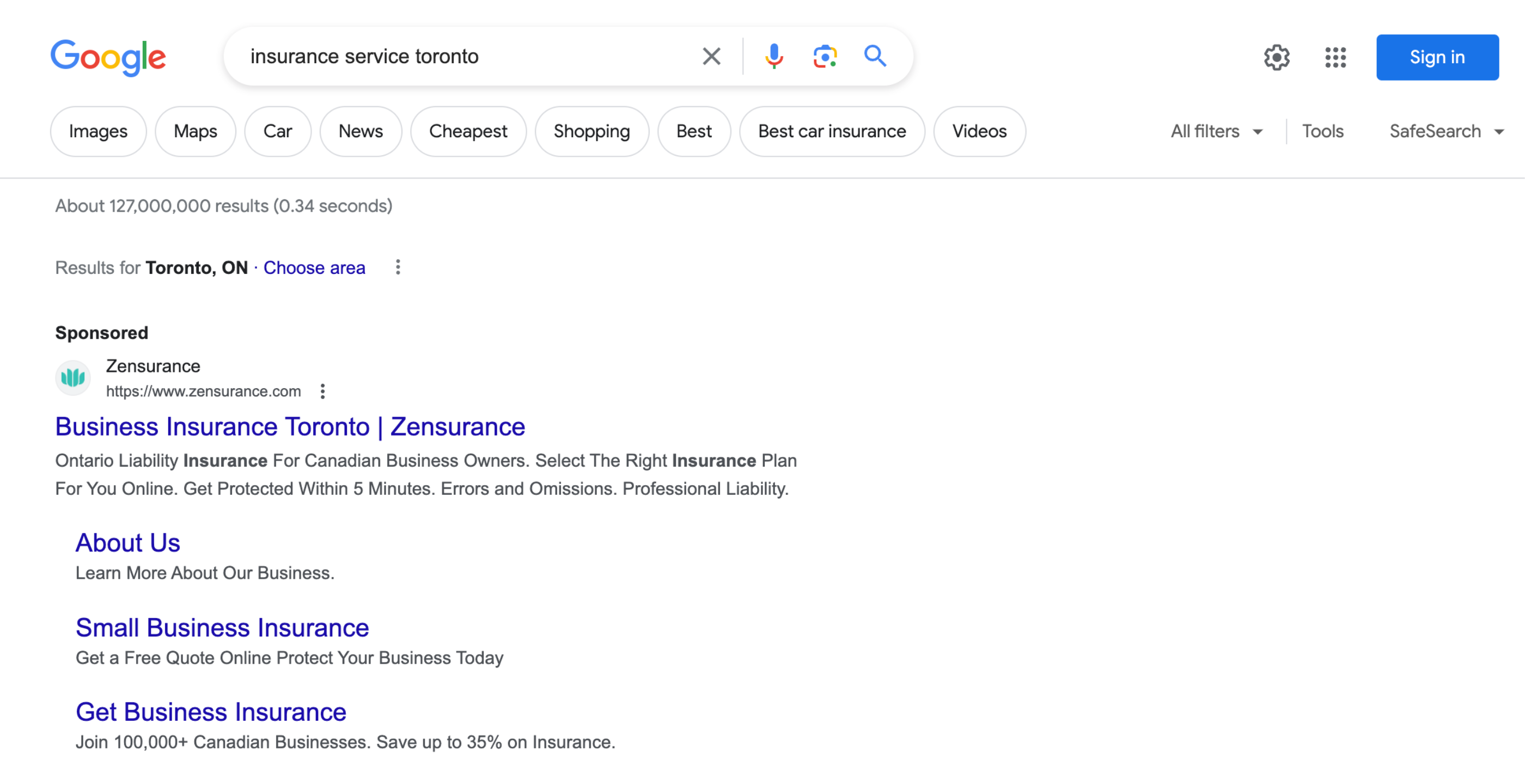Click the zensurance.com URL
The height and width of the screenshot is (784, 1525).
pyautogui.click(x=203, y=391)
